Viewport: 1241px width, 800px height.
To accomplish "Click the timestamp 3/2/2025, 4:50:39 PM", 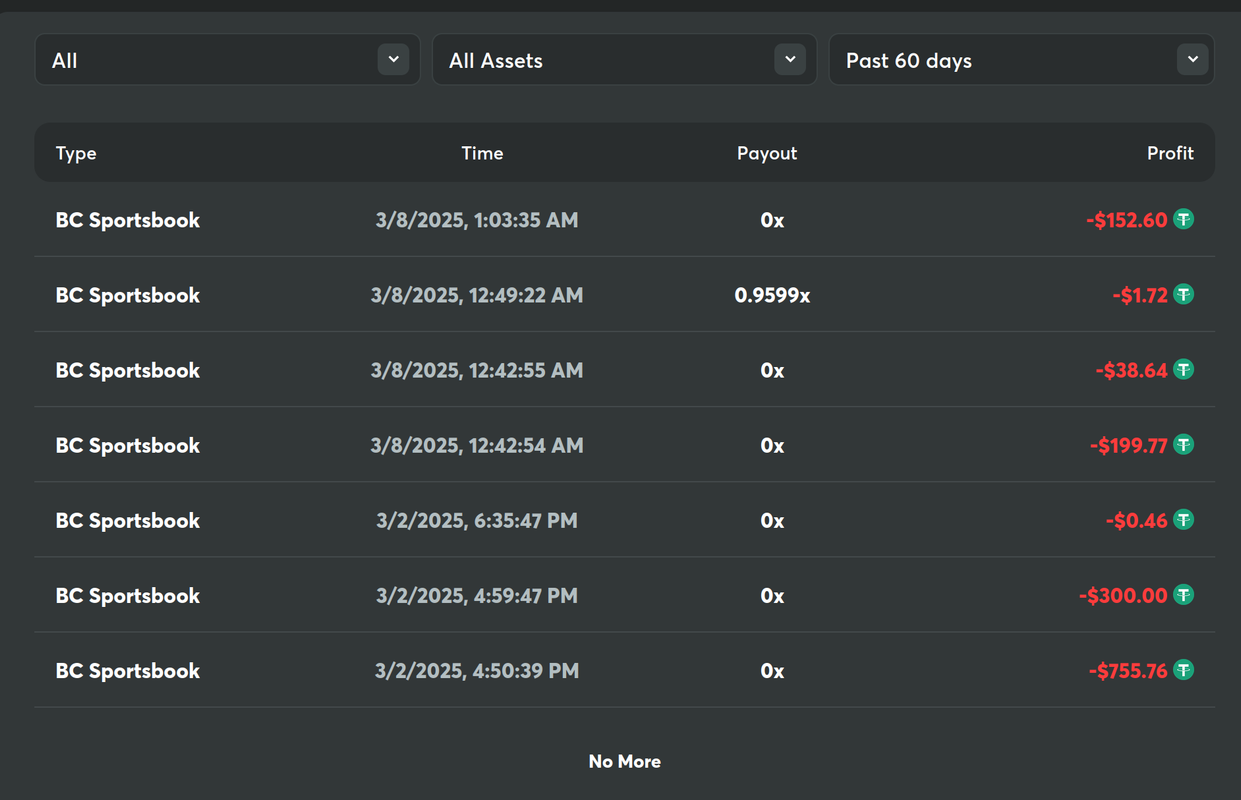I will pos(477,670).
